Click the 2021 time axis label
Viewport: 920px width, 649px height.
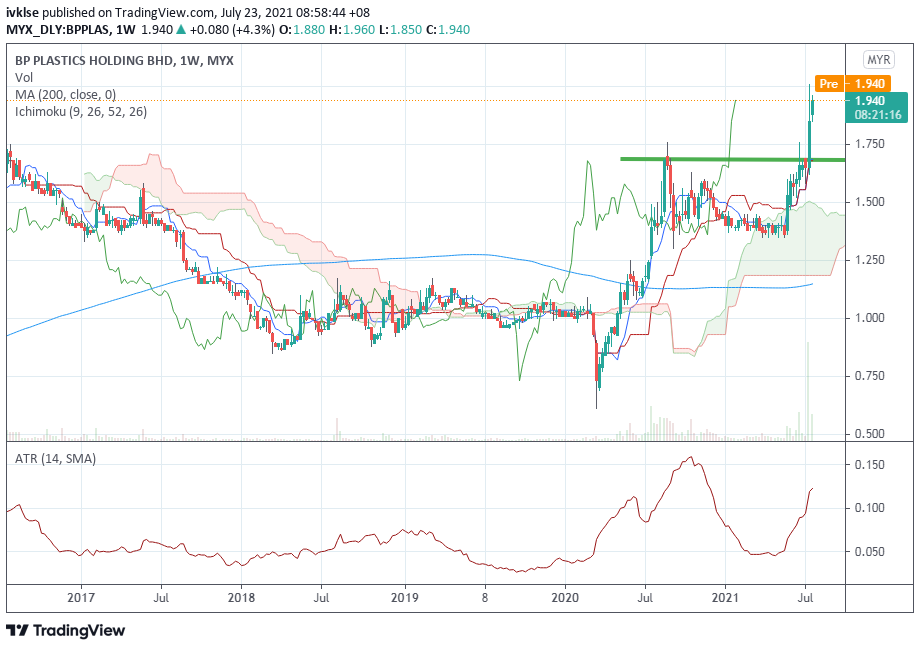click(x=725, y=598)
